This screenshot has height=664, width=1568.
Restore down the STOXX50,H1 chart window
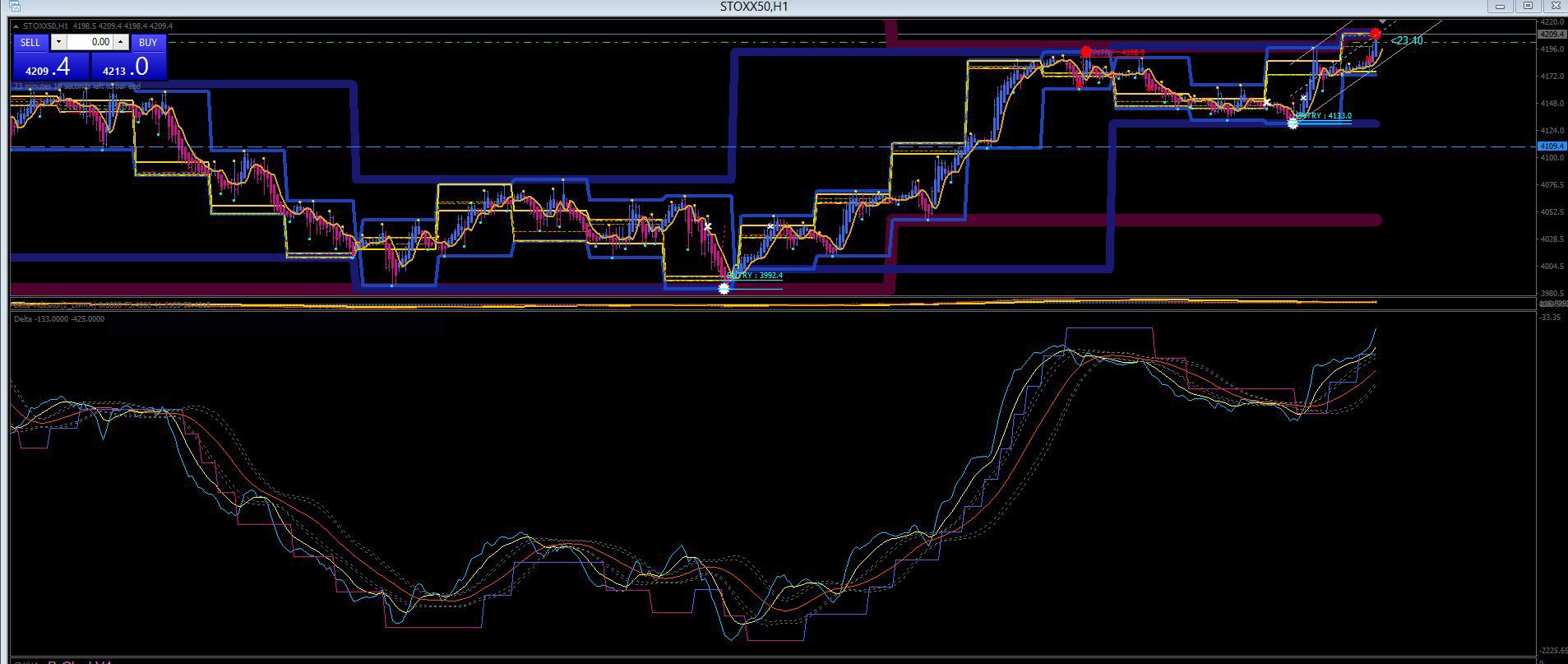pyautogui.click(x=1528, y=6)
